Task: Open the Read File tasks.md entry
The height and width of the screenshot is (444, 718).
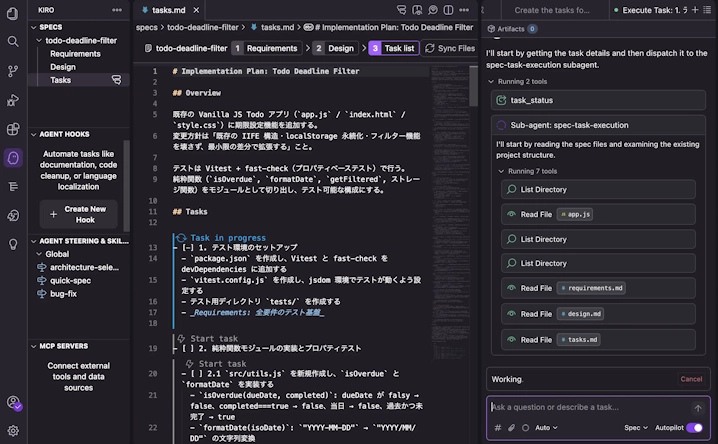Action: 598,340
